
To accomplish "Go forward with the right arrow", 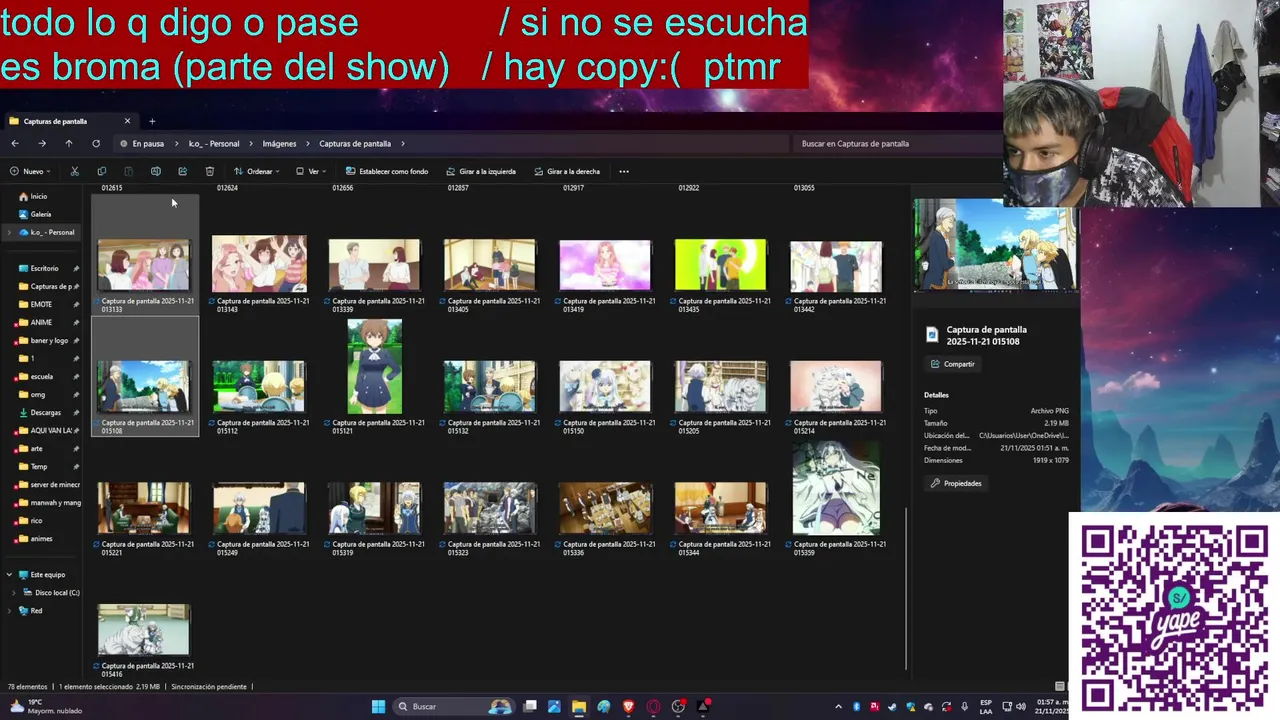I will pos(42,143).
